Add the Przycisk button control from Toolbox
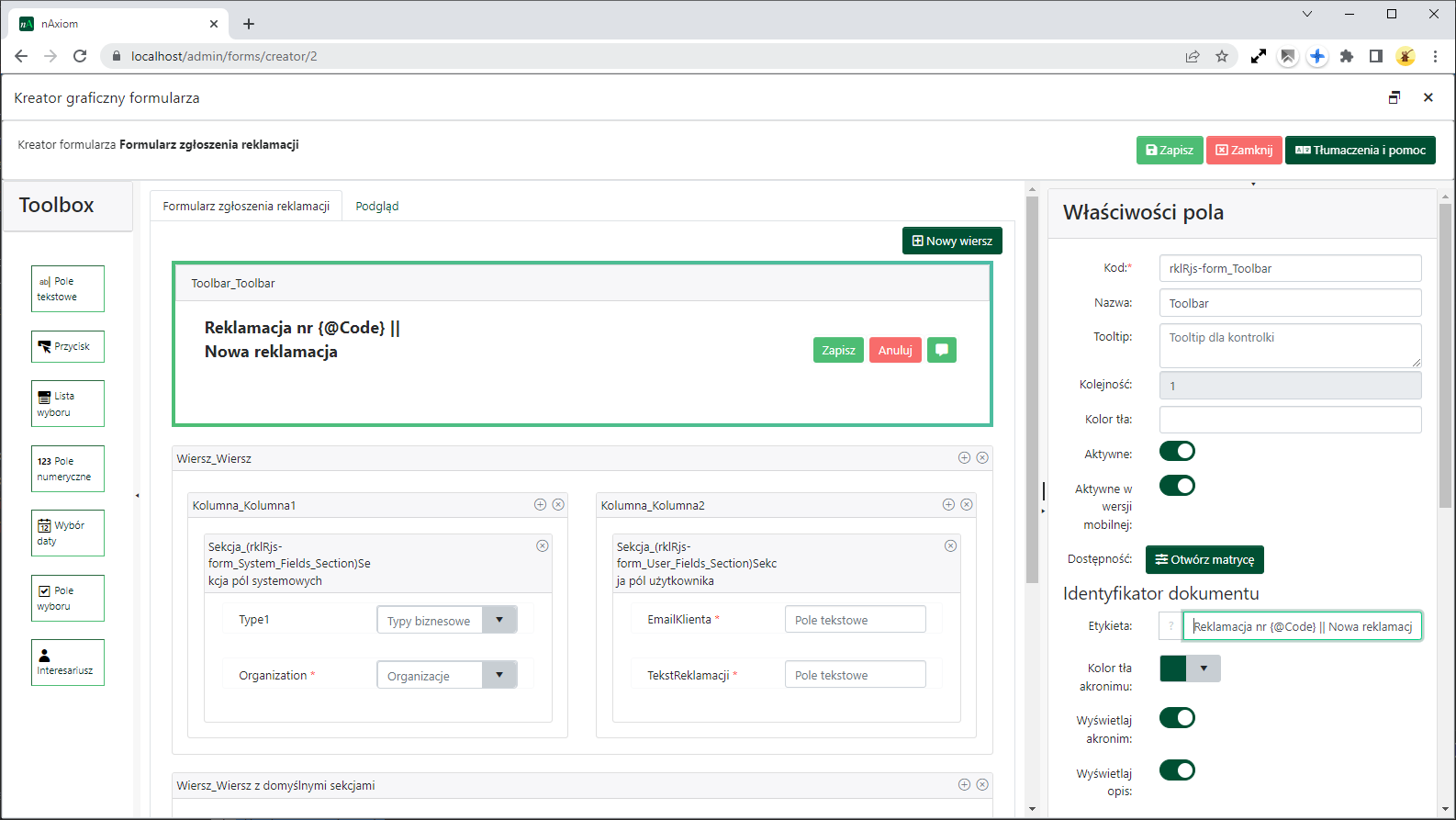 tap(67, 347)
